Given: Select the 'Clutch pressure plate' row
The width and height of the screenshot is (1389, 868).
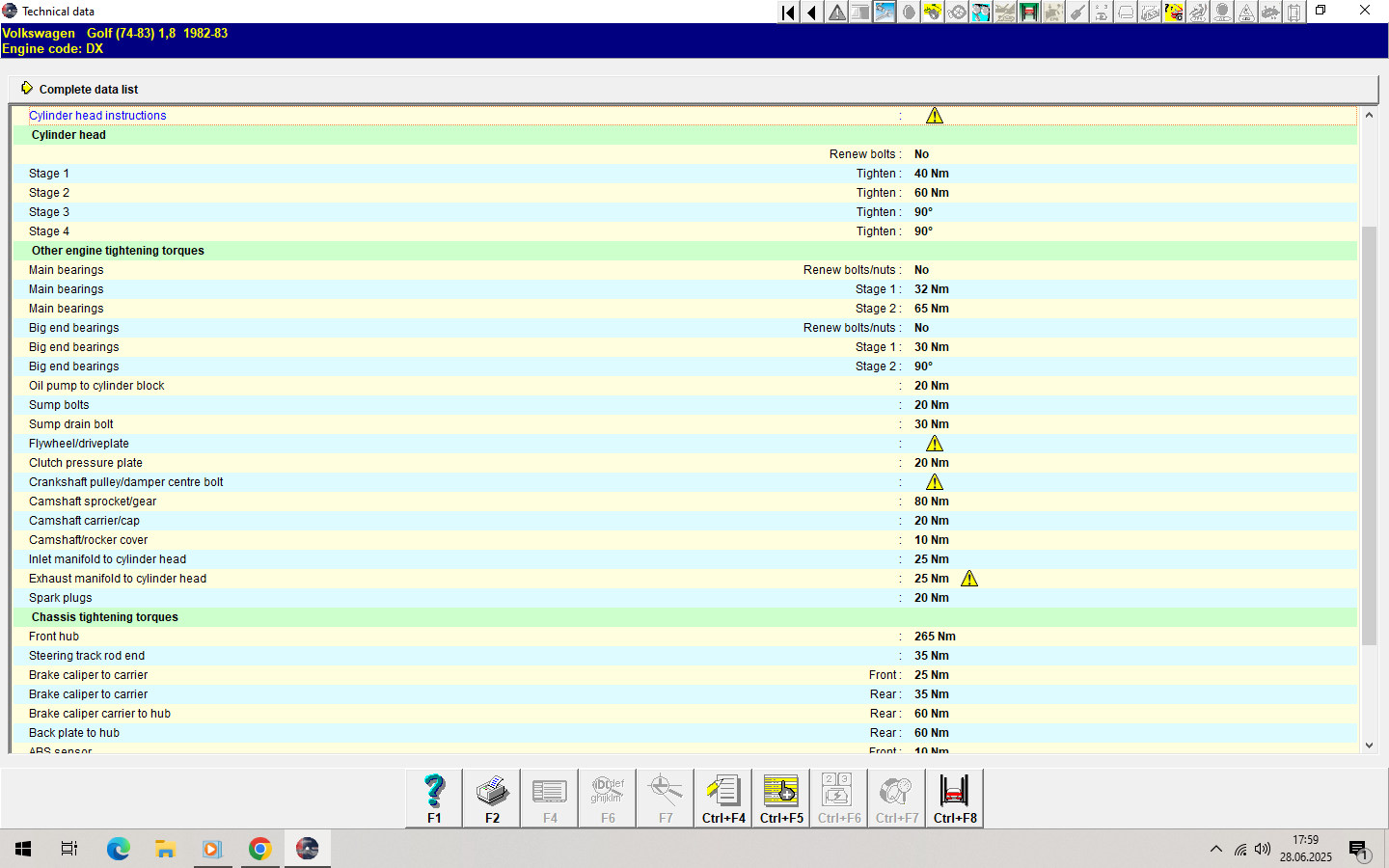Looking at the screenshot, I should pos(685,463).
